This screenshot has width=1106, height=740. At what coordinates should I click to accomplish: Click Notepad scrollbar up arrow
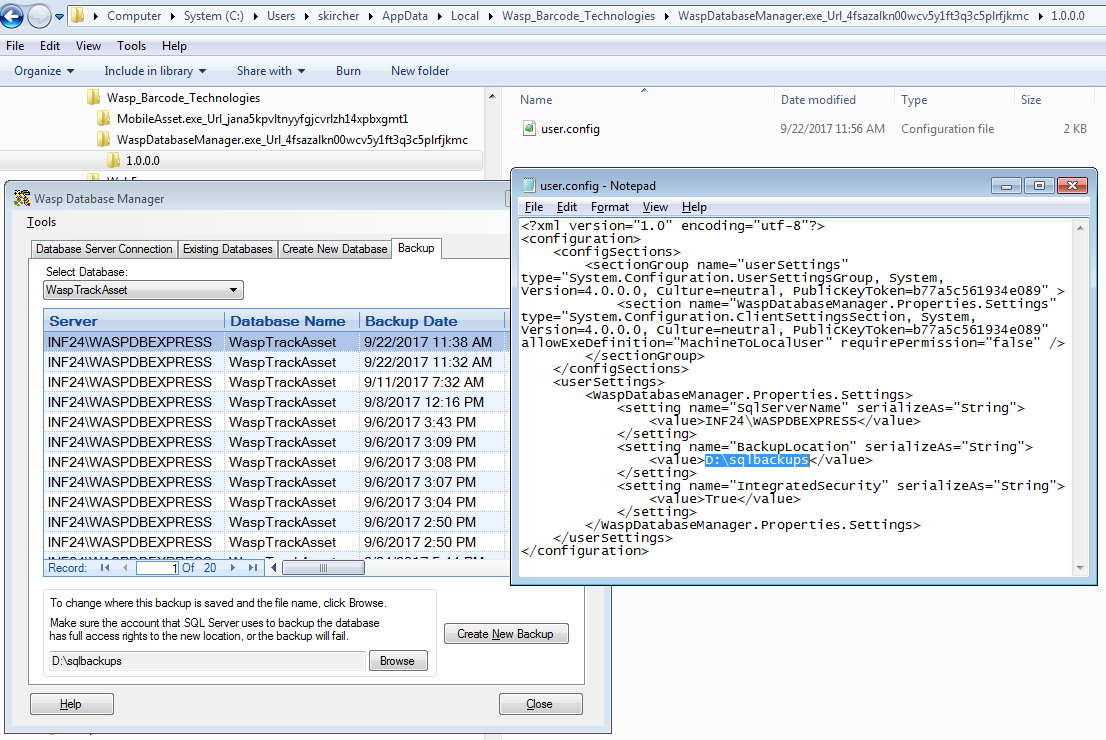[1080, 227]
